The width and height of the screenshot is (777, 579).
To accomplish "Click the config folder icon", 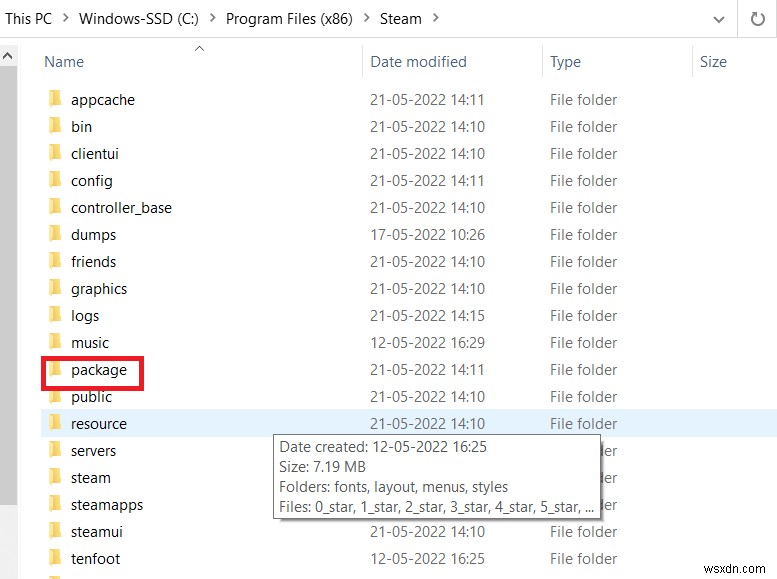I will click(x=55, y=179).
